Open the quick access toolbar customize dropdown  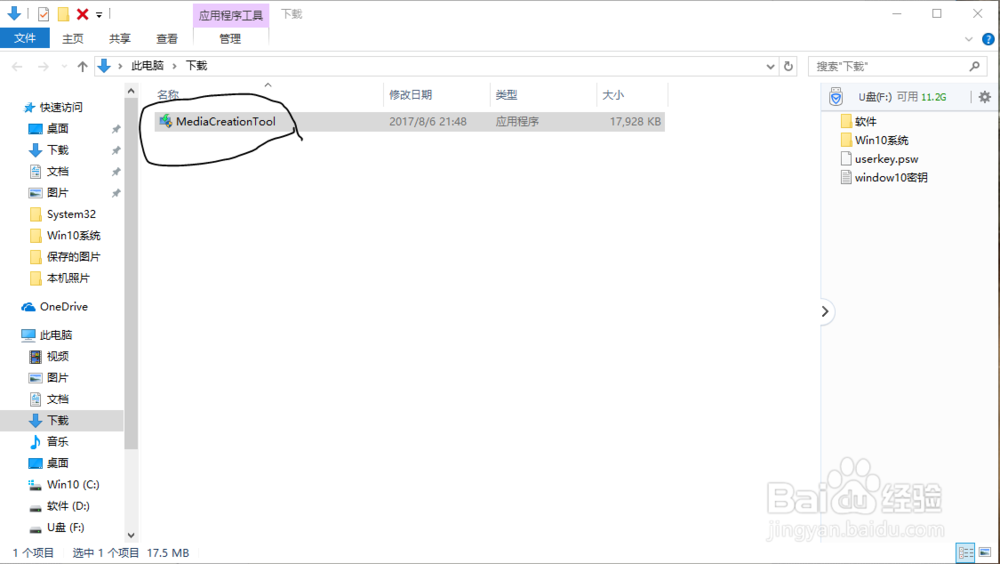pyautogui.click(x=99, y=15)
